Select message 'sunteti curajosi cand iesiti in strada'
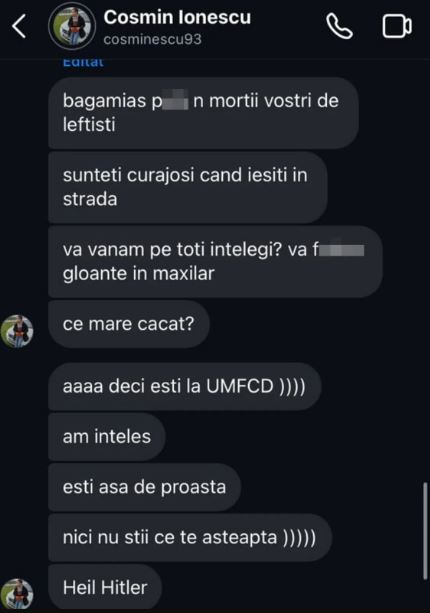The height and width of the screenshot is (613, 430). [x=188, y=187]
